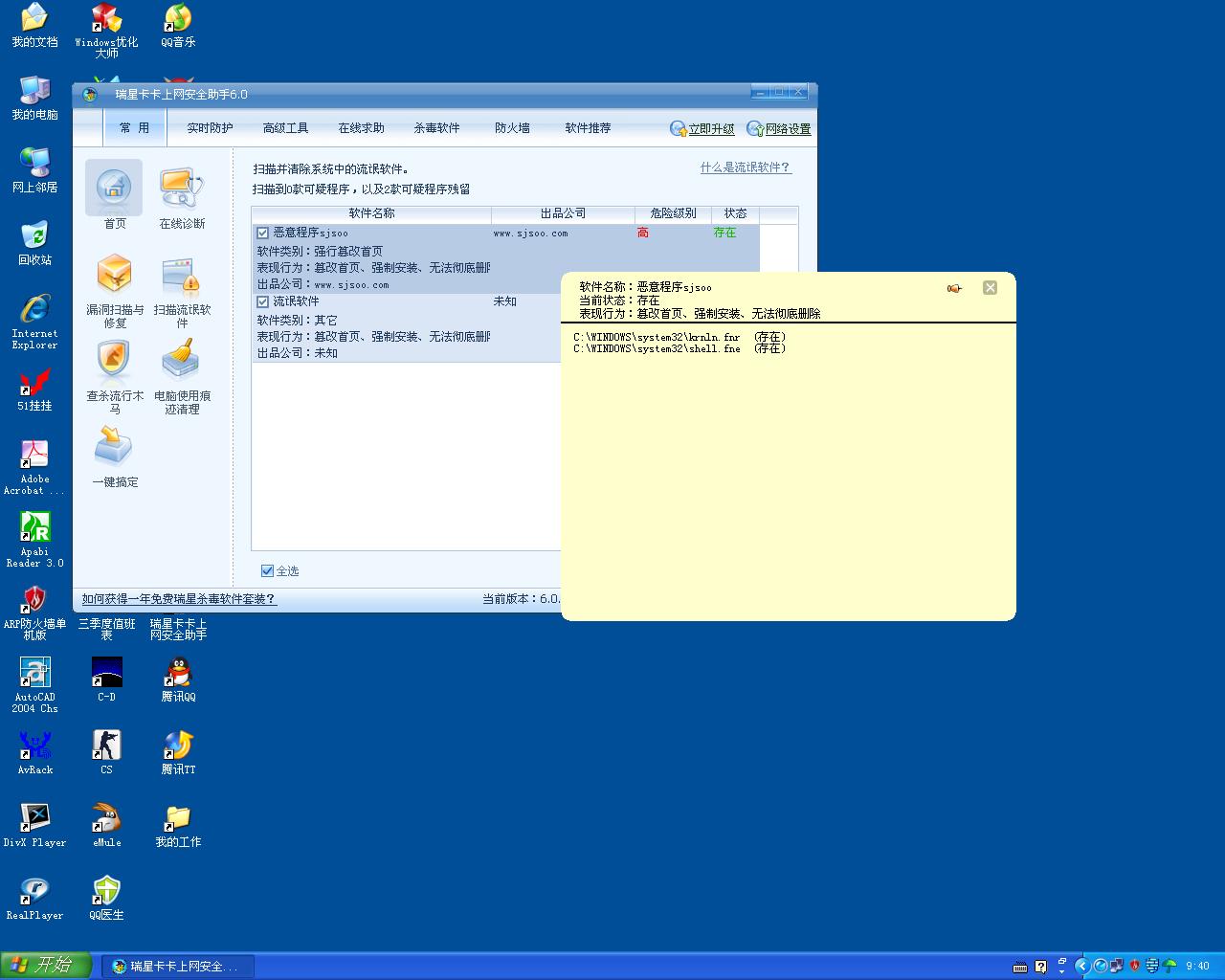
Task: Select the 瑞星卡卡上网安全助手 desktop label
Action: 178,629
